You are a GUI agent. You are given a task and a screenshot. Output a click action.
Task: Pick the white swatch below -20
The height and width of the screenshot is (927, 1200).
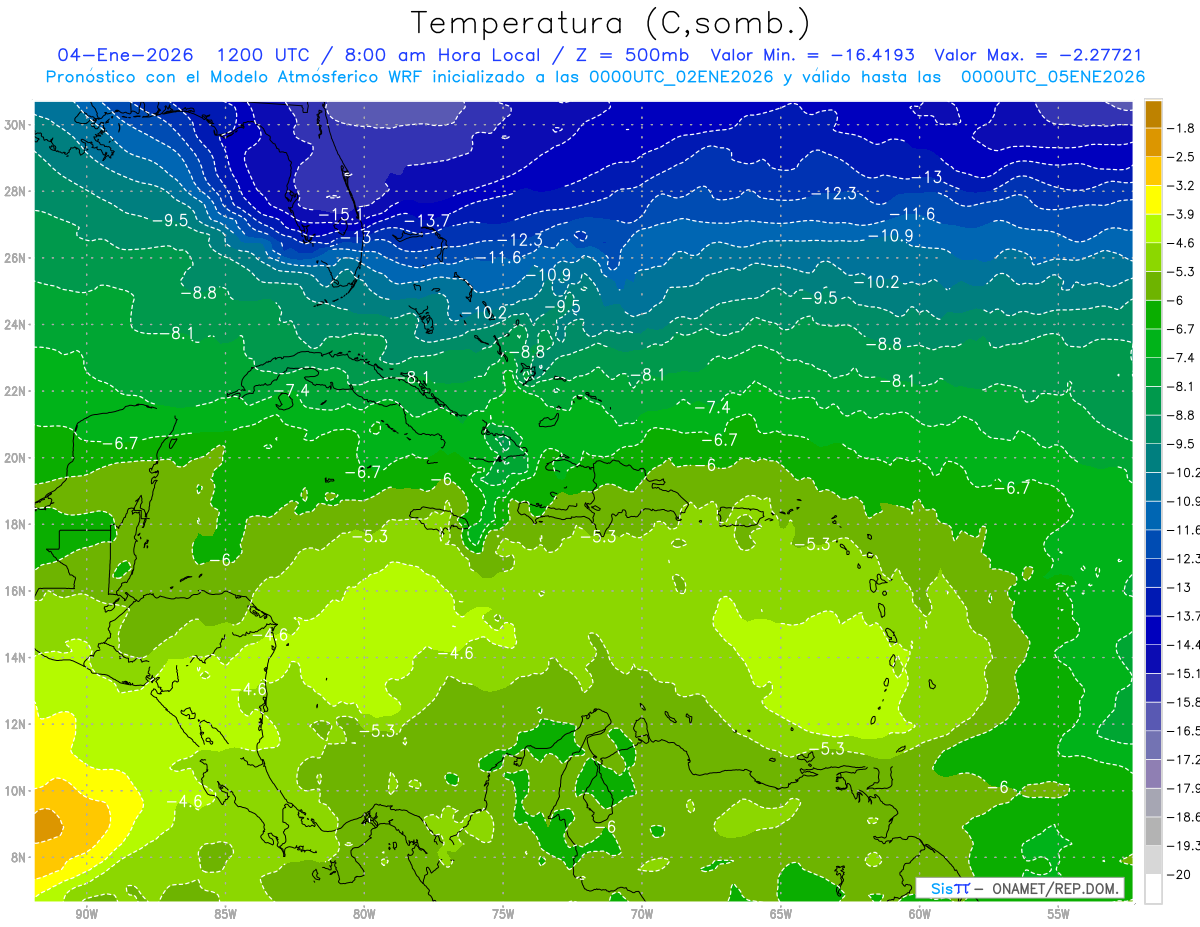tap(1154, 888)
